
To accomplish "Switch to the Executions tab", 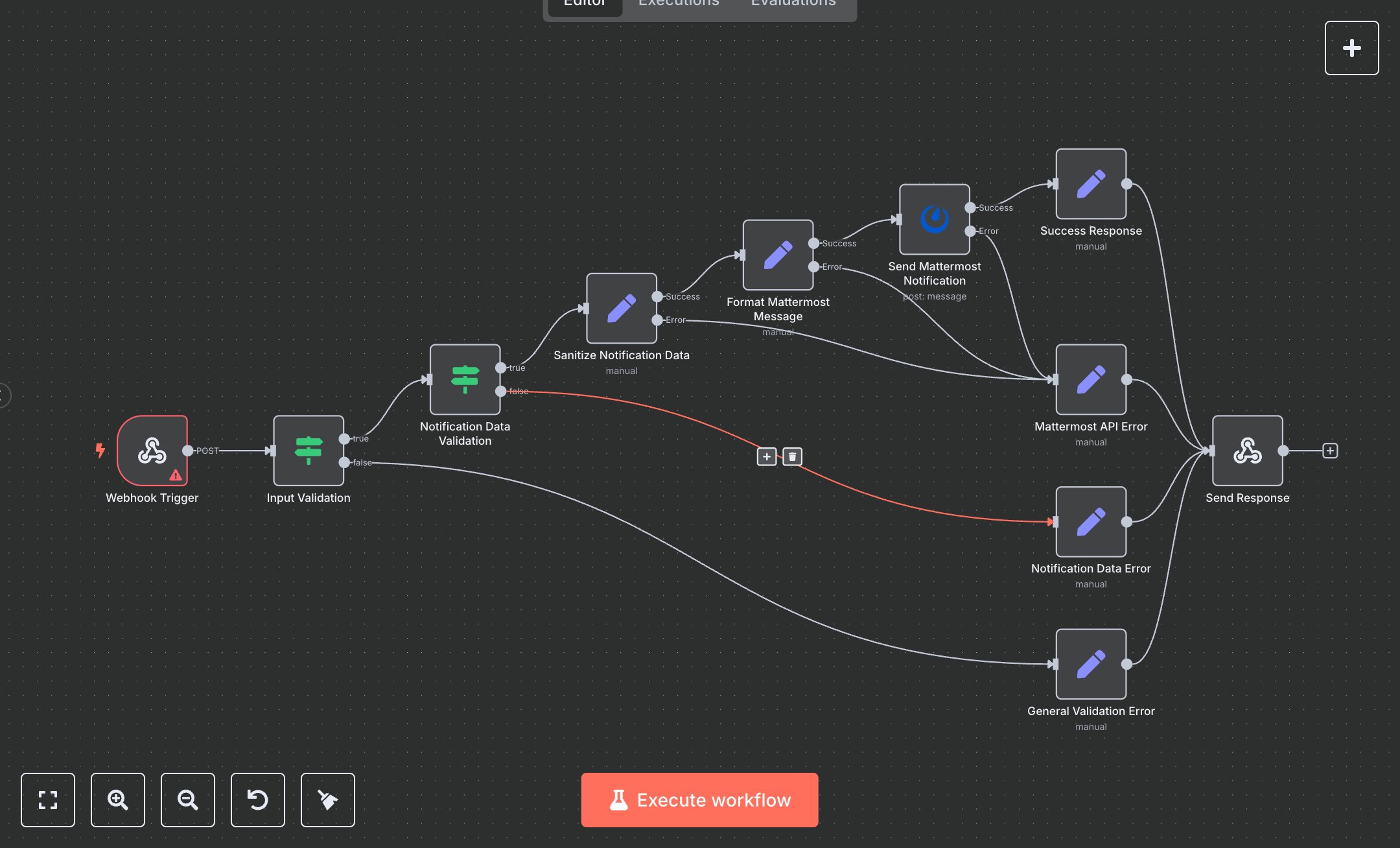I will point(678,5).
